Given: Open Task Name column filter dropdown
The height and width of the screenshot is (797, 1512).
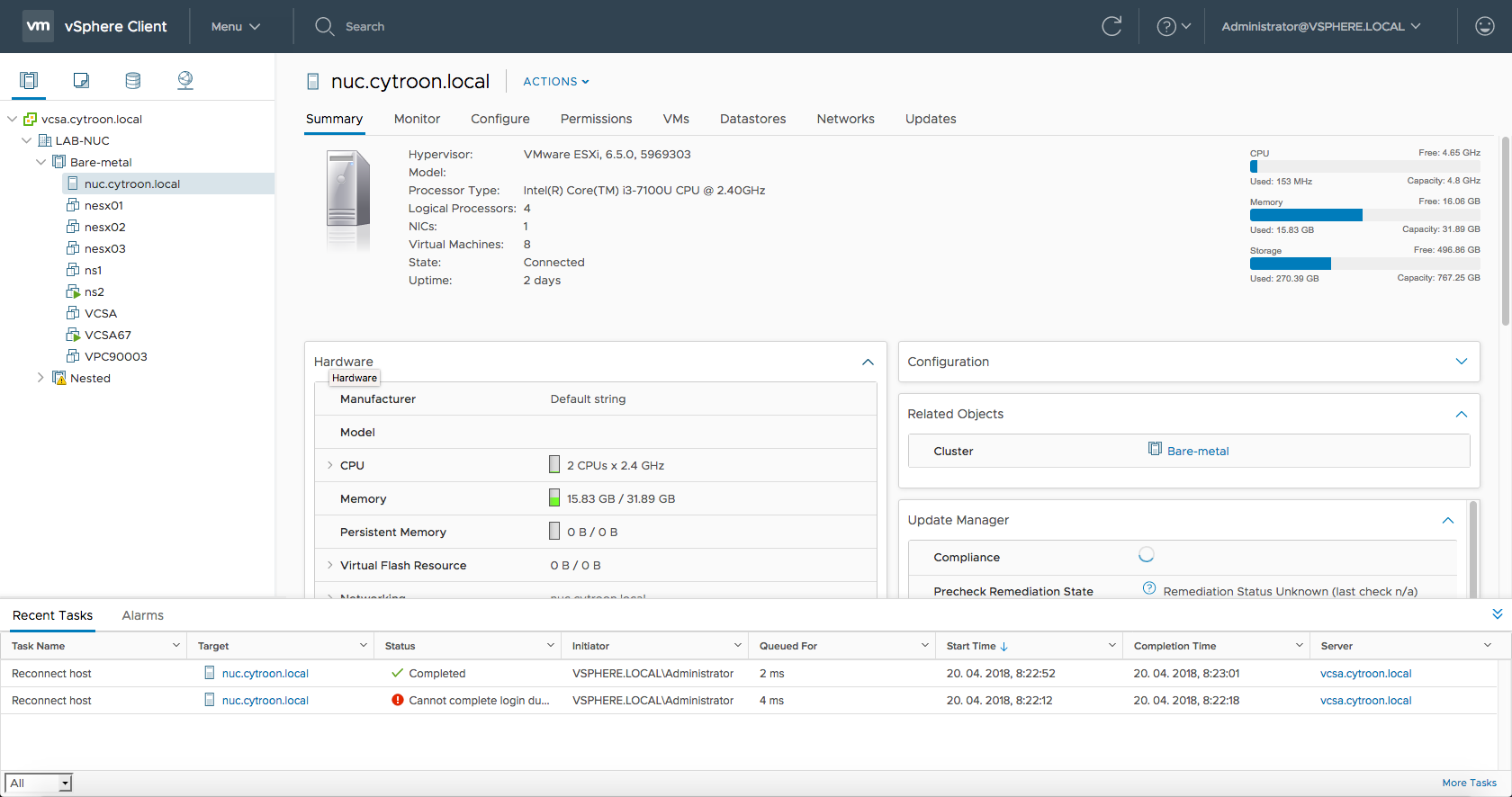Looking at the screenshot, I should [176, 645].
